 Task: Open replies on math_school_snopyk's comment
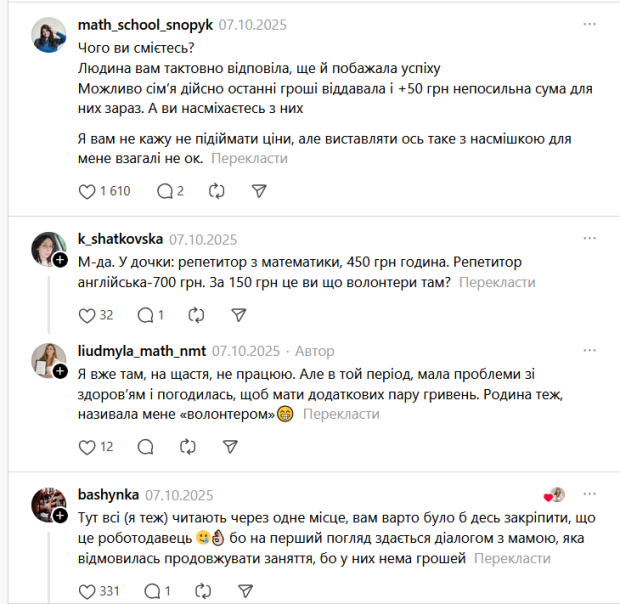click(x=165, y=191)
